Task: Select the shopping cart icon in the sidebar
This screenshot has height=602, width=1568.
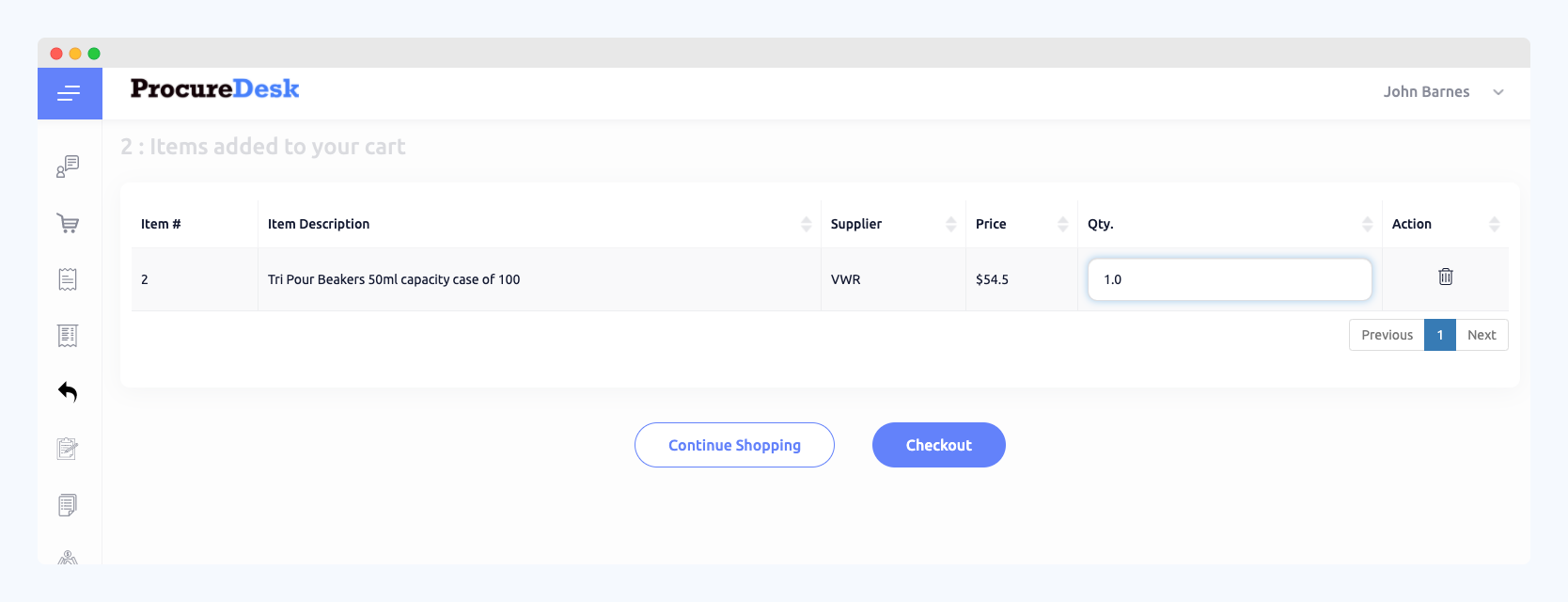Action: click(67, 223)
